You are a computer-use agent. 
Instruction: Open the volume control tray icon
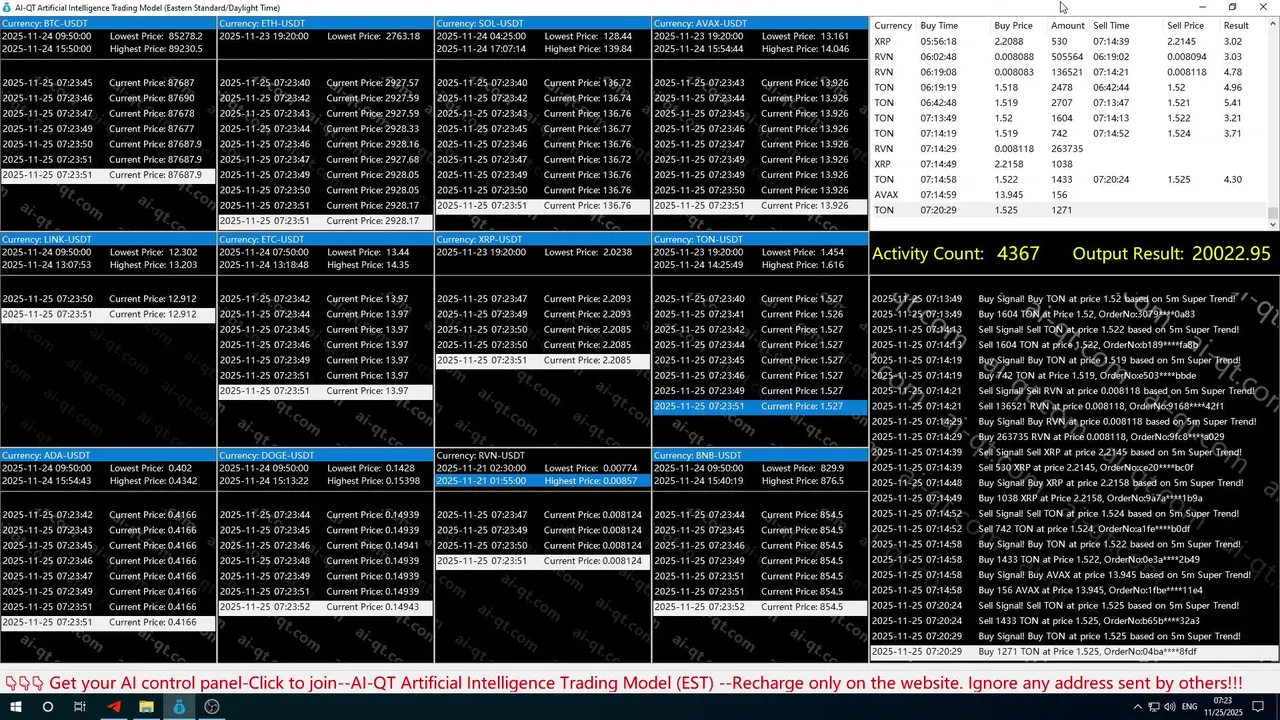tap(1171, 707)
